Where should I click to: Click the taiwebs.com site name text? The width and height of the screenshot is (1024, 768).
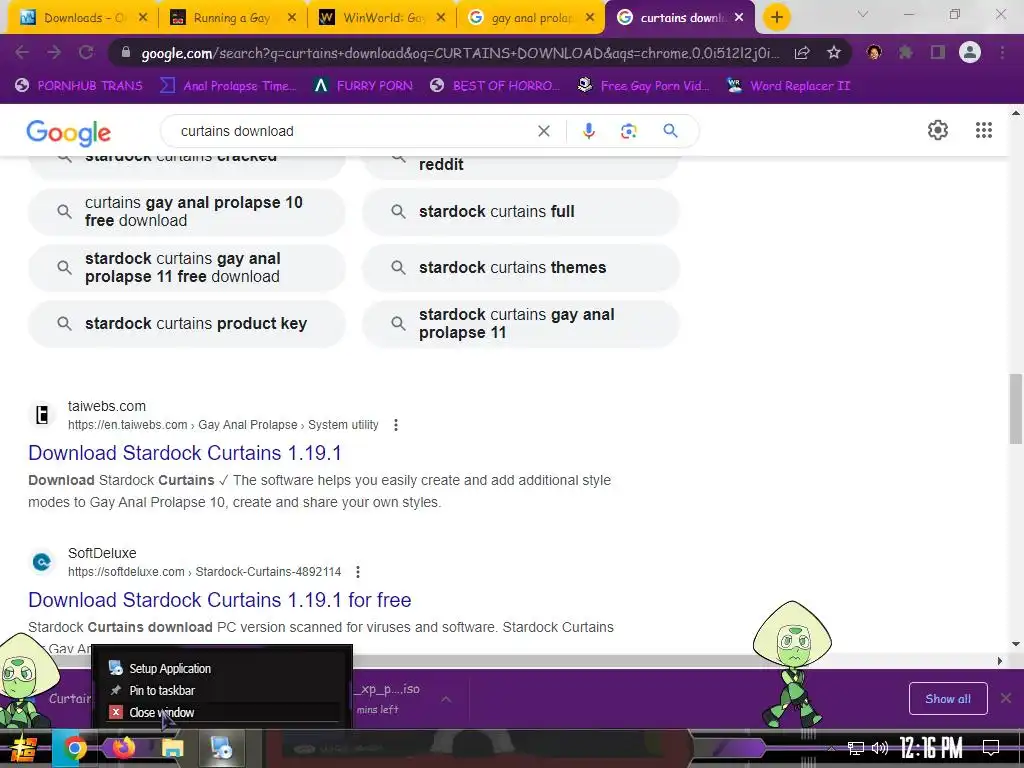click(x=106, y=406)
